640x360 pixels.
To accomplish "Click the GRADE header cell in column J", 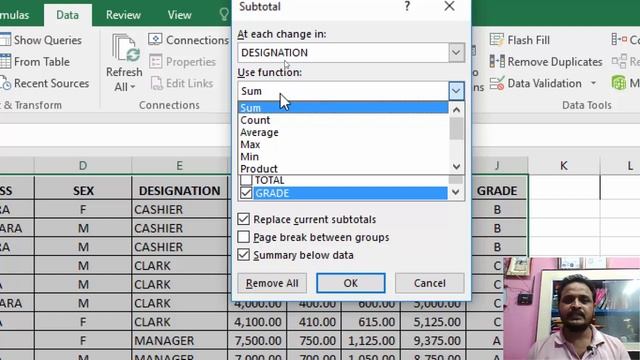I will coord(497,191).
